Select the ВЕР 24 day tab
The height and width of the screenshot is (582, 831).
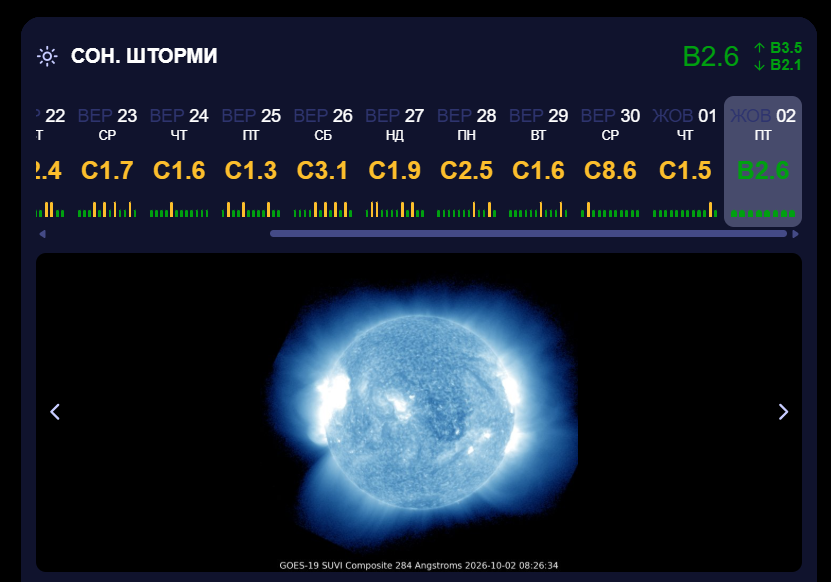point(179,161)
